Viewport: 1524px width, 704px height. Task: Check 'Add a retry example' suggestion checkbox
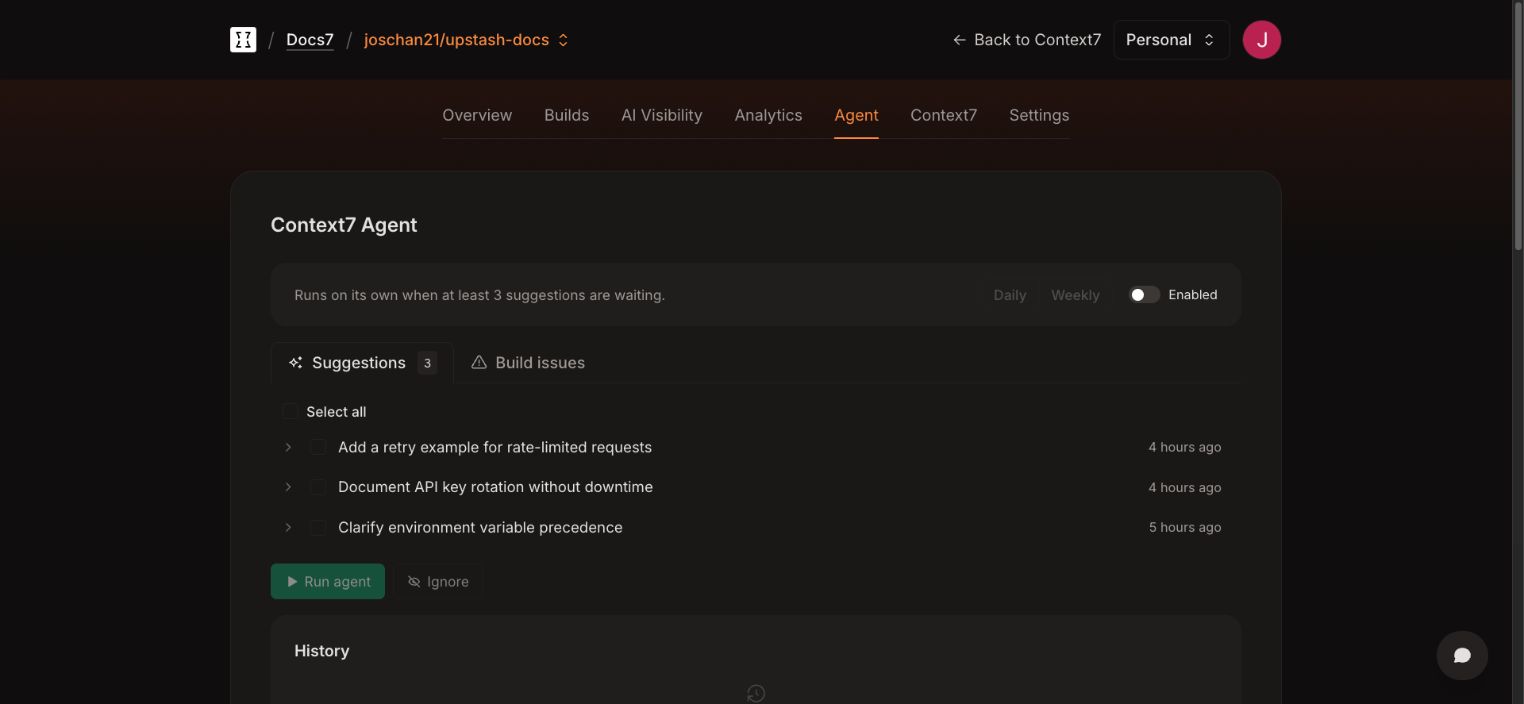(318, 447)
